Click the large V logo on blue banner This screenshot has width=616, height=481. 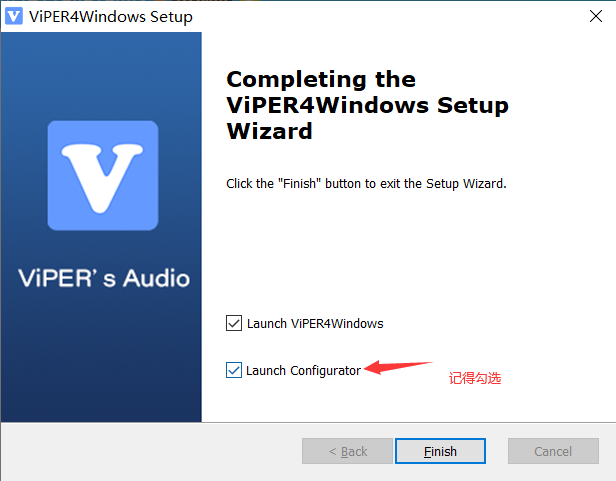pyautogui.click(x=103, y=175)
